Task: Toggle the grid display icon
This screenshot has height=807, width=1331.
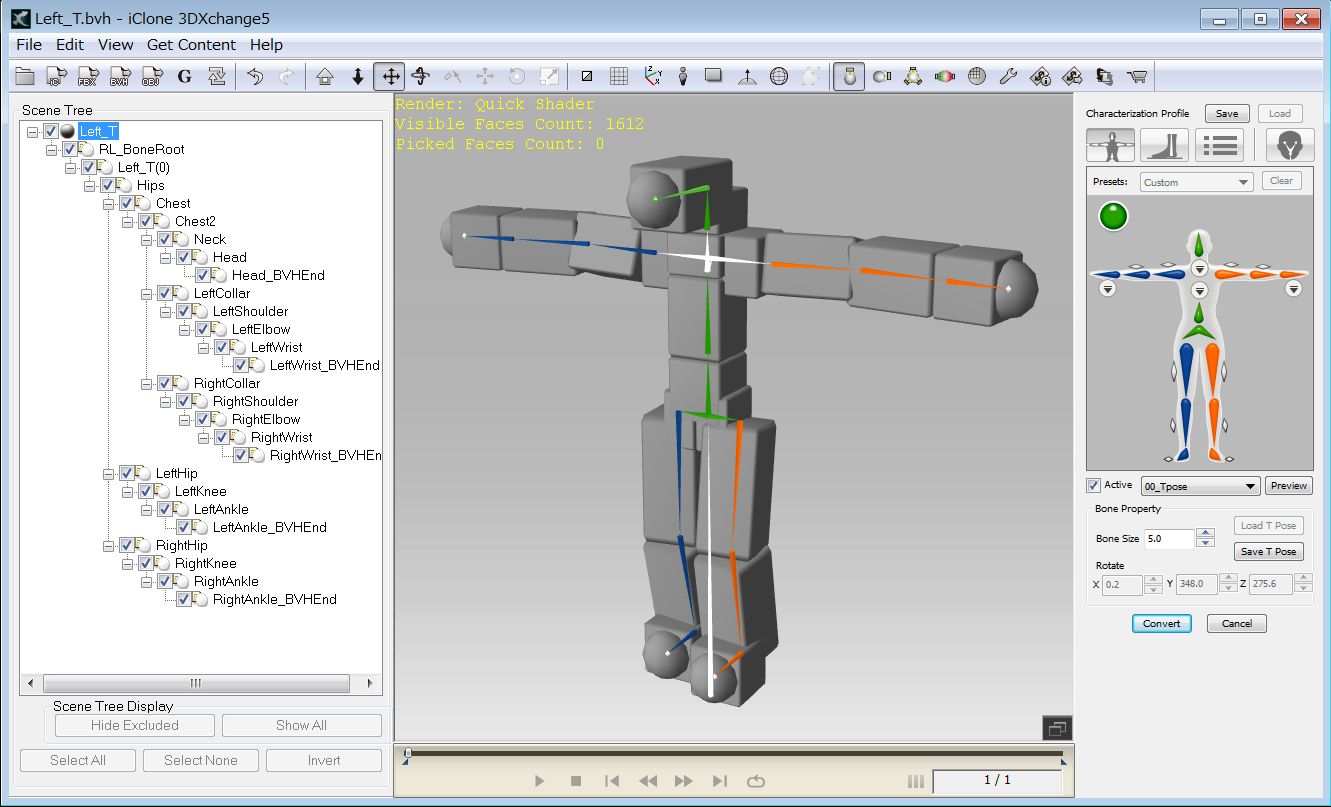Action: coord(619,76)
